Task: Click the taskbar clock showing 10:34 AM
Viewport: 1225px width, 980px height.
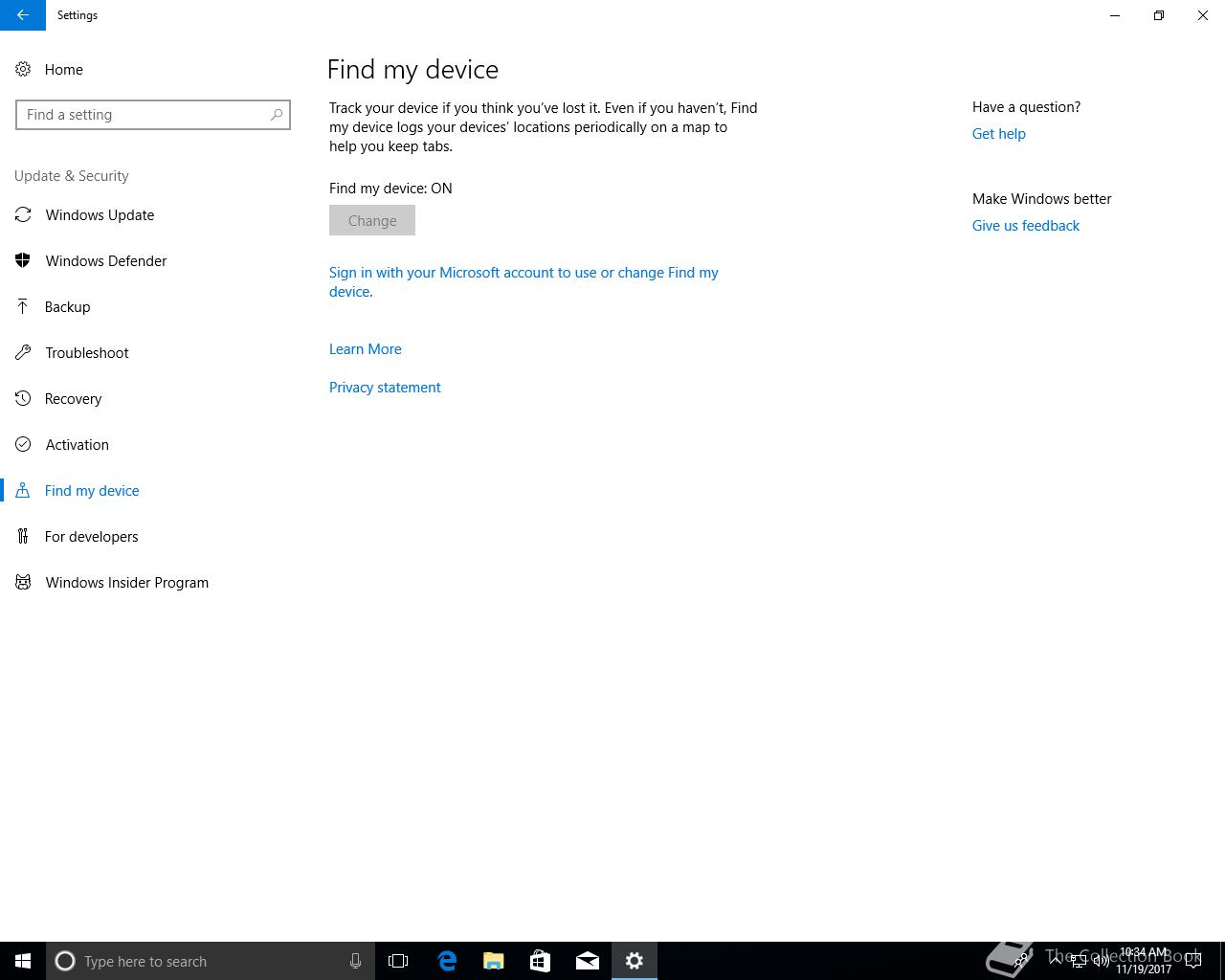Action: pyautogui.click(x=1144, y=961)
